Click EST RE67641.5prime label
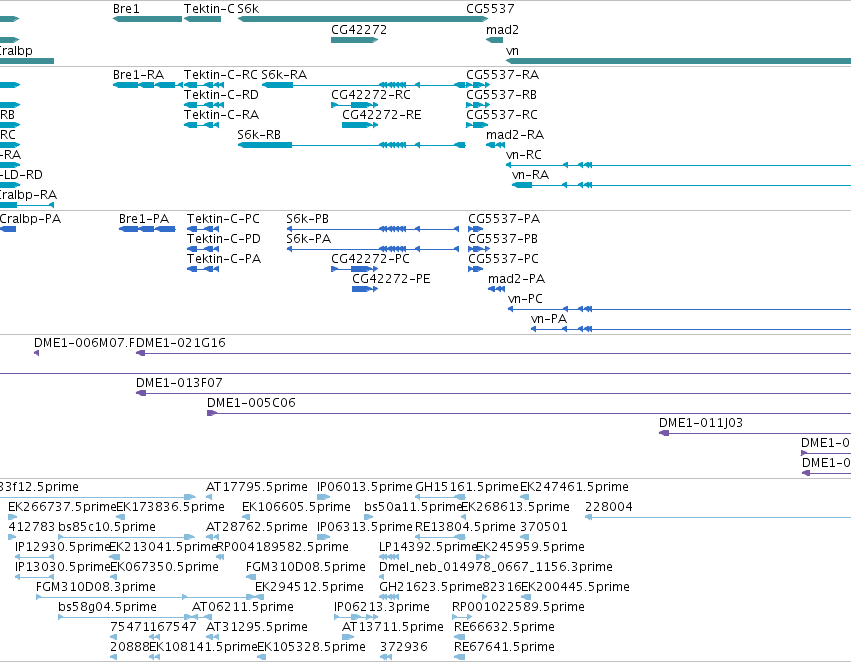The width and height of the screenshot is (851, 662). [x=504, y=648]
